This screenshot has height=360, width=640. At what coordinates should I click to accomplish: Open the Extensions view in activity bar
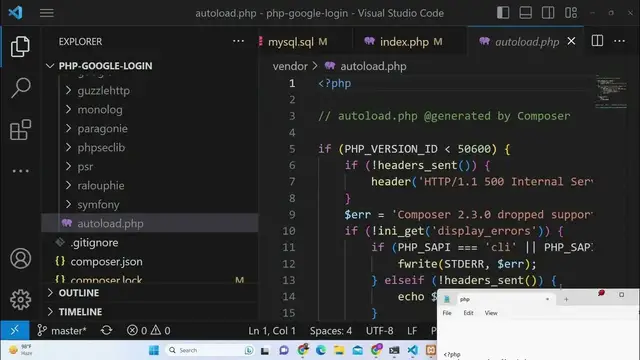20,130
